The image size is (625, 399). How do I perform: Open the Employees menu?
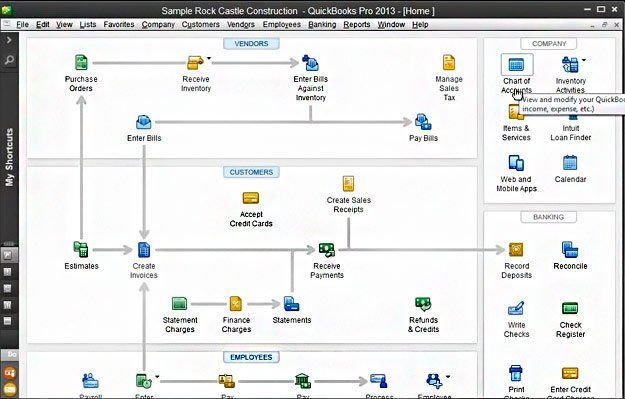point(281,24)
